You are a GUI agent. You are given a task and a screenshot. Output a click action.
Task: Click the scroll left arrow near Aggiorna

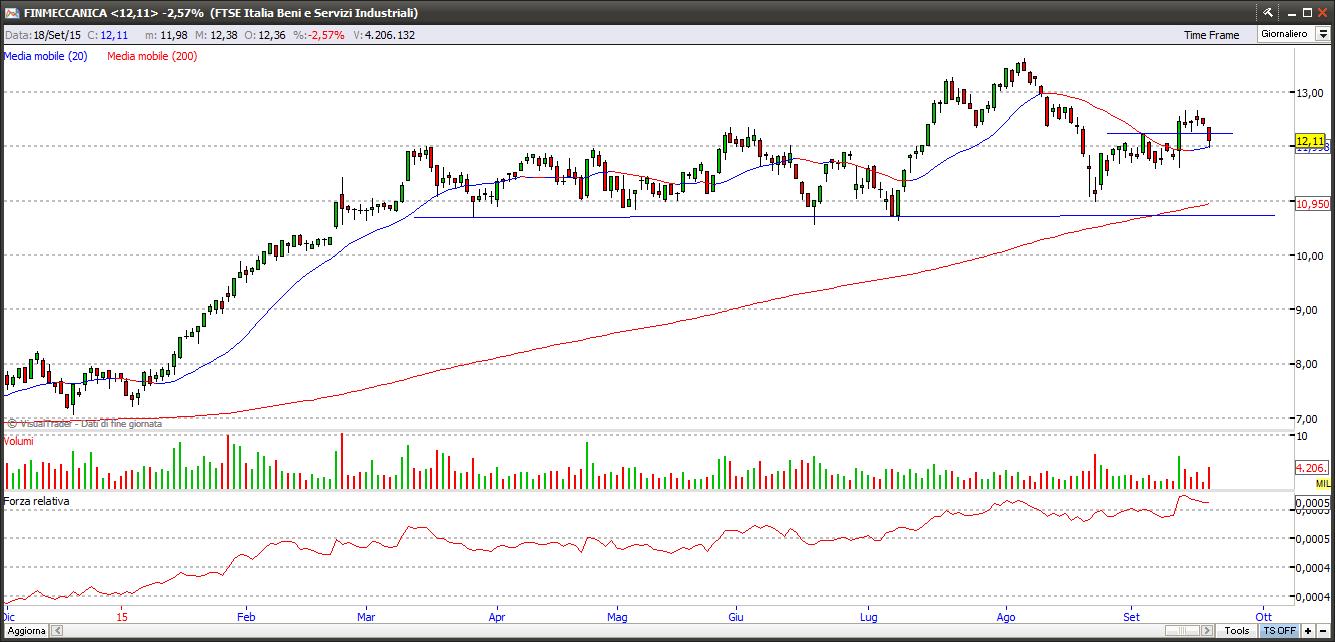(x=57, y=630)
